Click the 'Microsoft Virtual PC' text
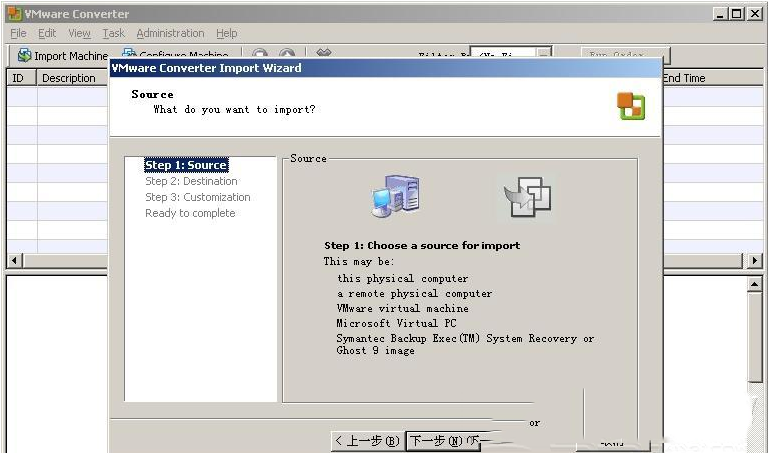This screenshot has width=768, height=453. pyautogui.click(x=396, y=323)
